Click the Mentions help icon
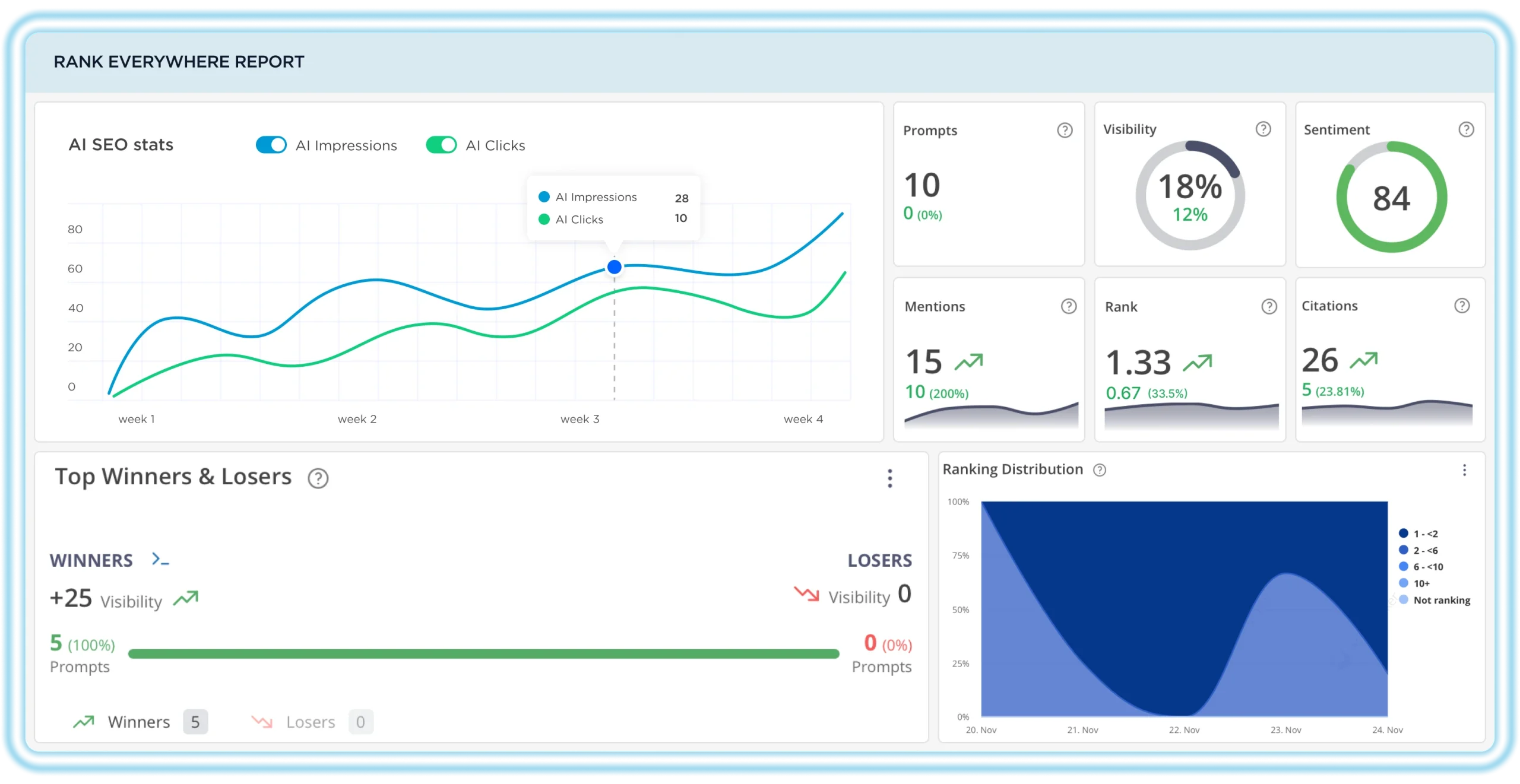This screenshot has width=1520, height=784. click(x=1068, y=306)
